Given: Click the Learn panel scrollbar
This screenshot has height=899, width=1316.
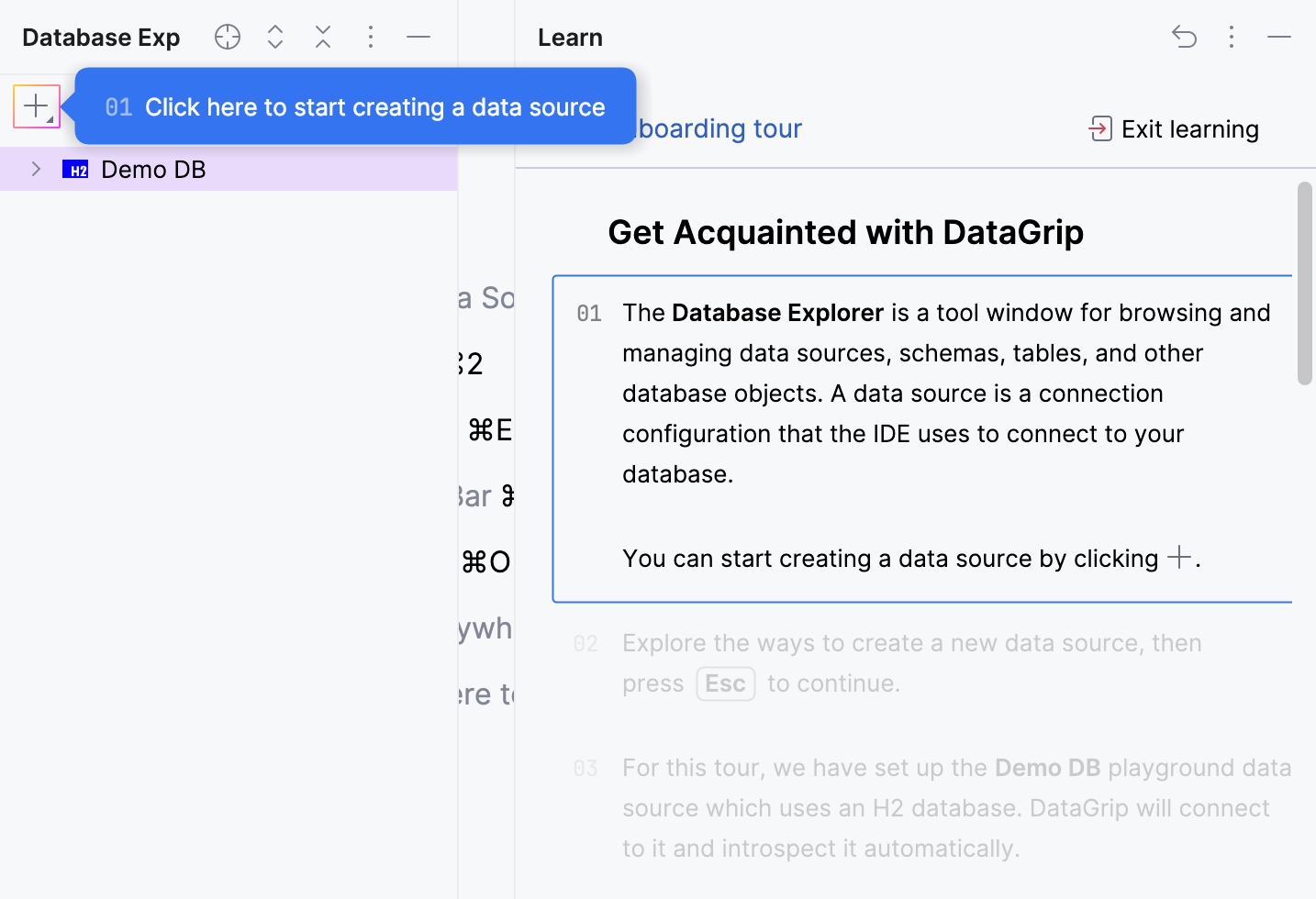Looking at the screenshot, I should coord(1304,283).
